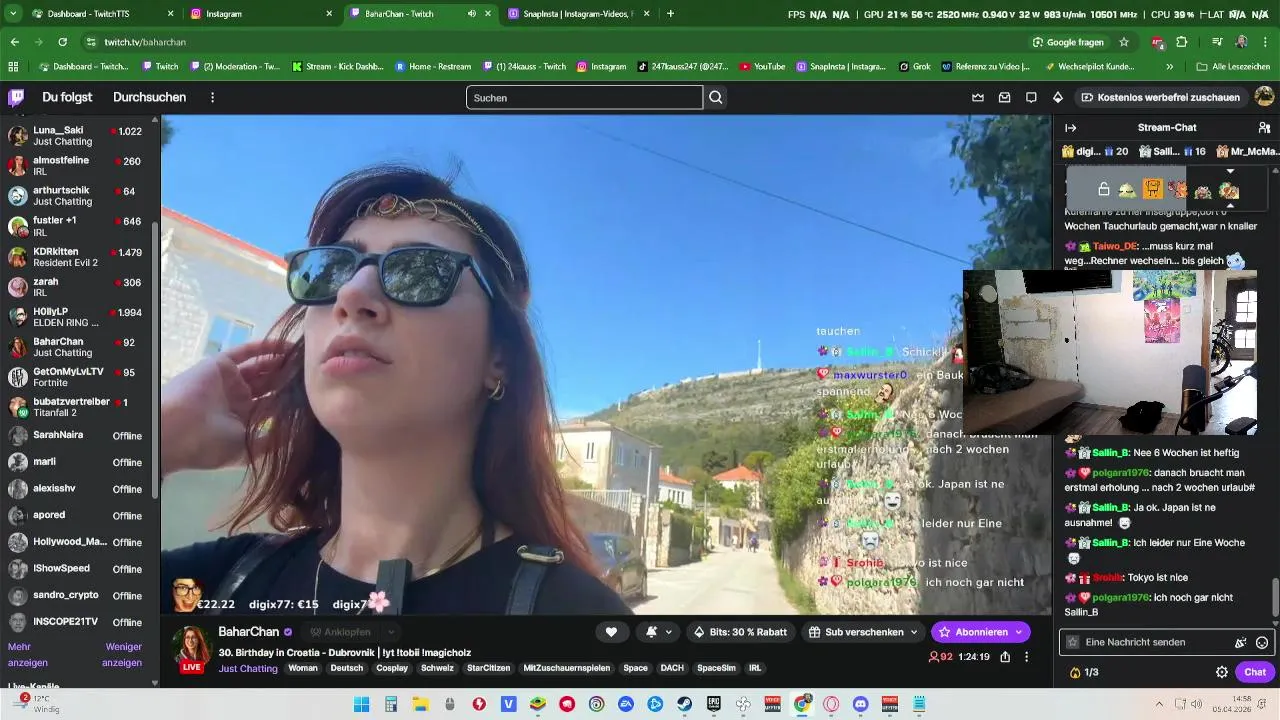The image size is (1280, 720).
Task: Open the Grok bookmark
Action: 914,66
